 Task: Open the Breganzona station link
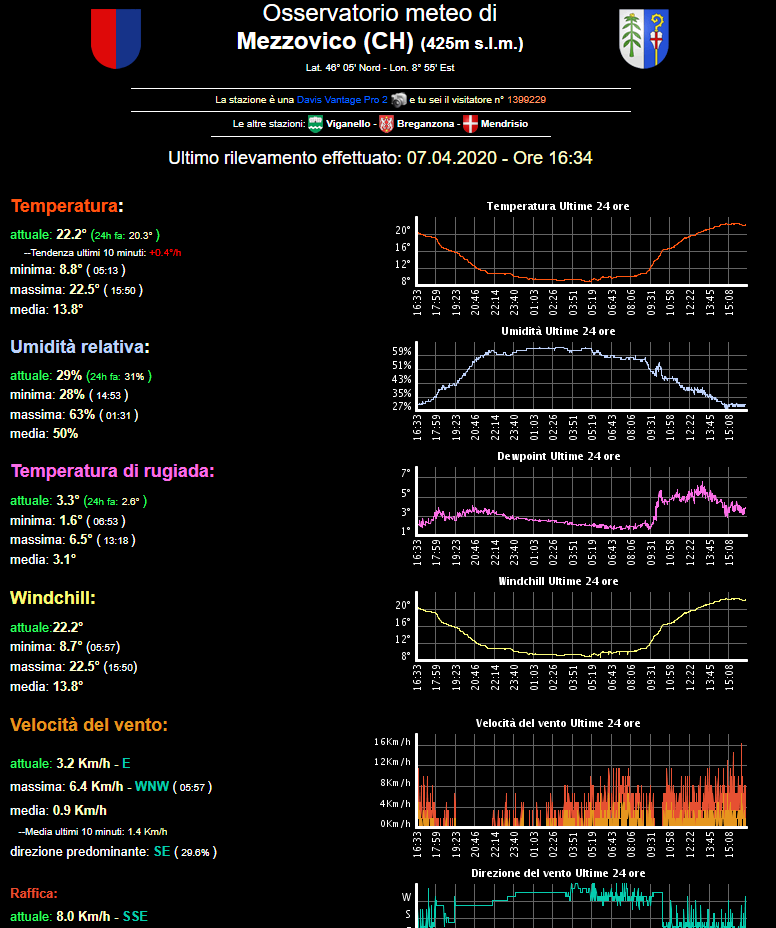(424, 124)
